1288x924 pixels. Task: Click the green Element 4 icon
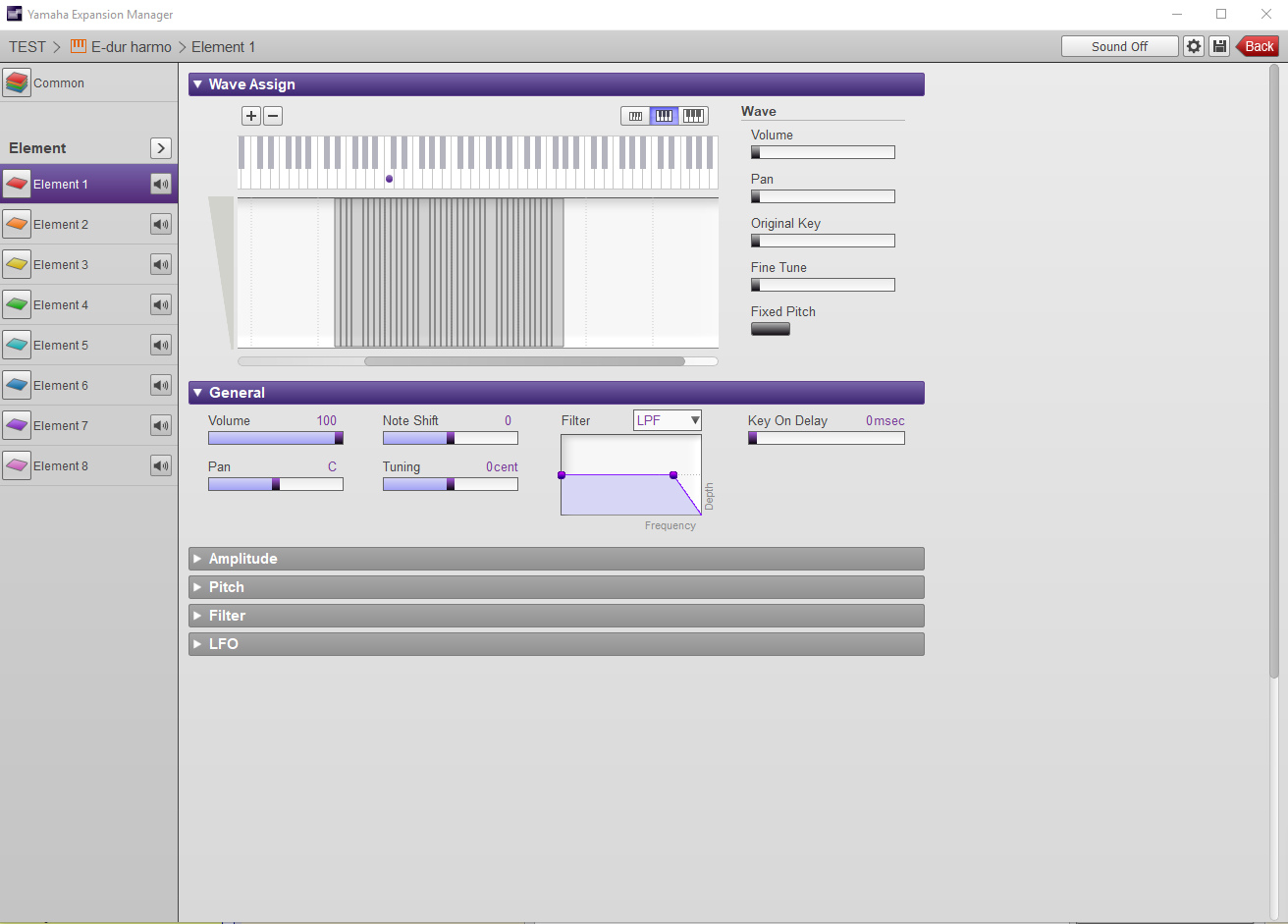pyautogui.click(x=17, y=304)
